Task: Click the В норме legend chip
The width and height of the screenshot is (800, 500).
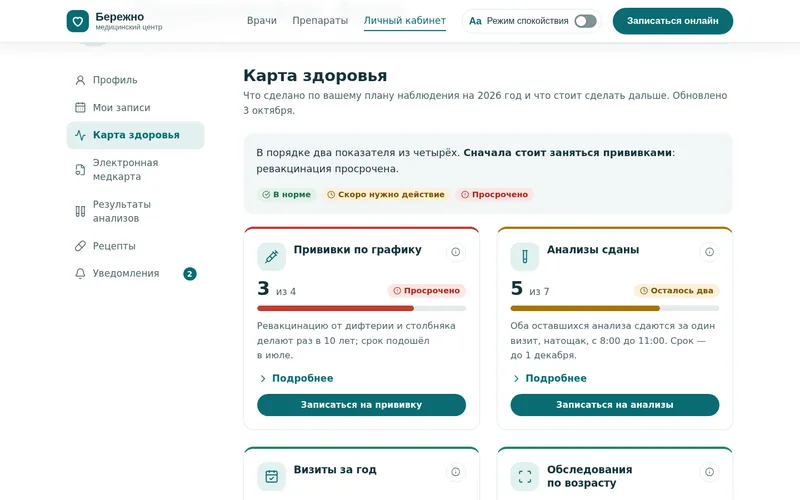Action: tap(287, 194)
